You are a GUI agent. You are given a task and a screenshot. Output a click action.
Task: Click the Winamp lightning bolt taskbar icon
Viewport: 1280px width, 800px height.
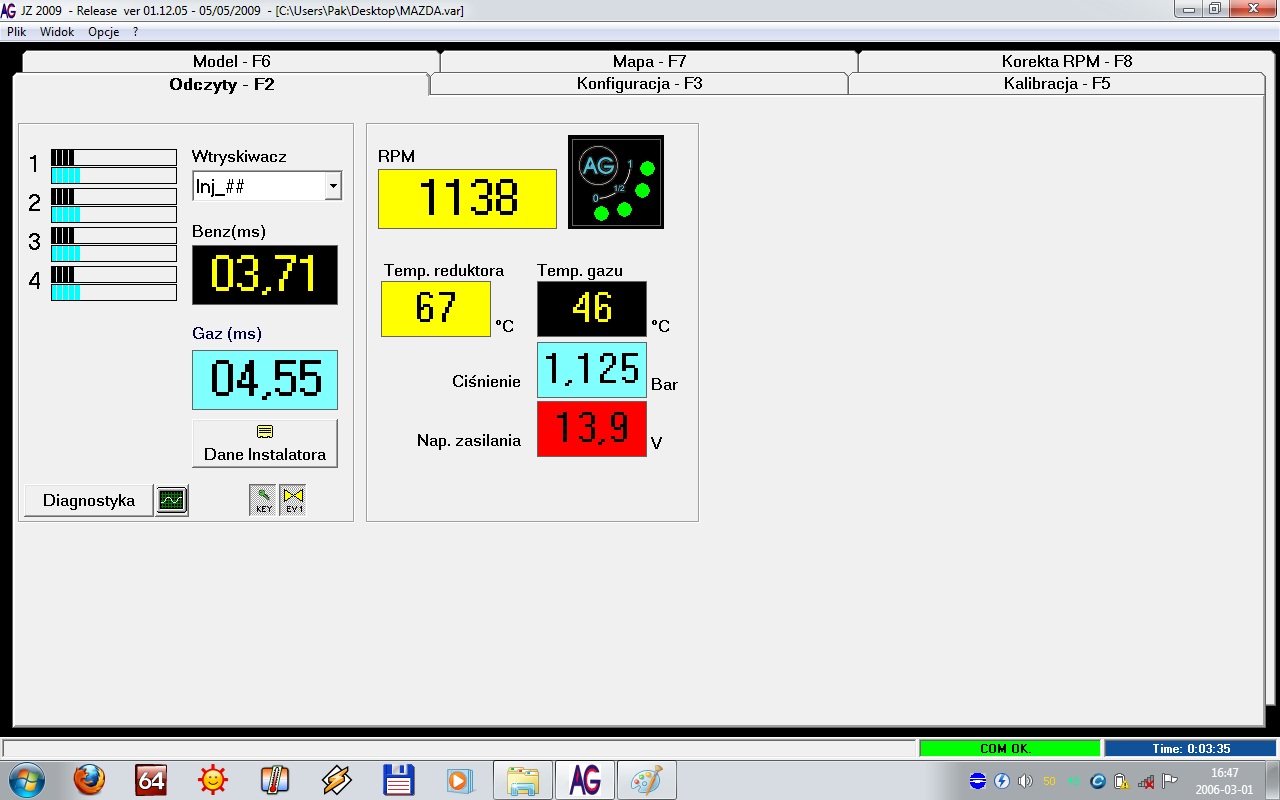(x=337, y=780)
